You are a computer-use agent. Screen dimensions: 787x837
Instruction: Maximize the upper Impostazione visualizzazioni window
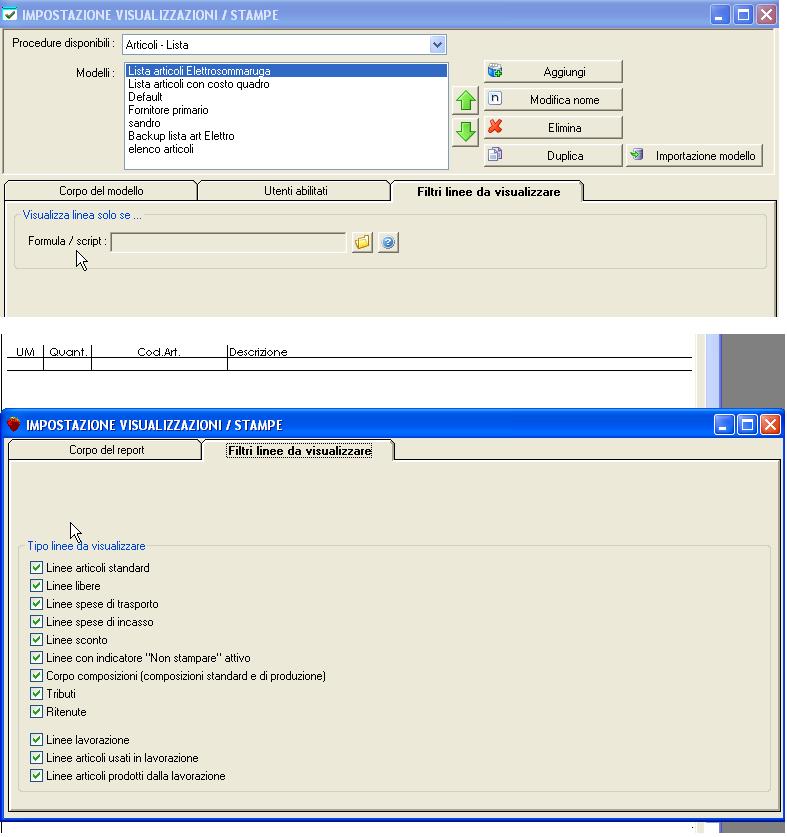pos(743,14)
